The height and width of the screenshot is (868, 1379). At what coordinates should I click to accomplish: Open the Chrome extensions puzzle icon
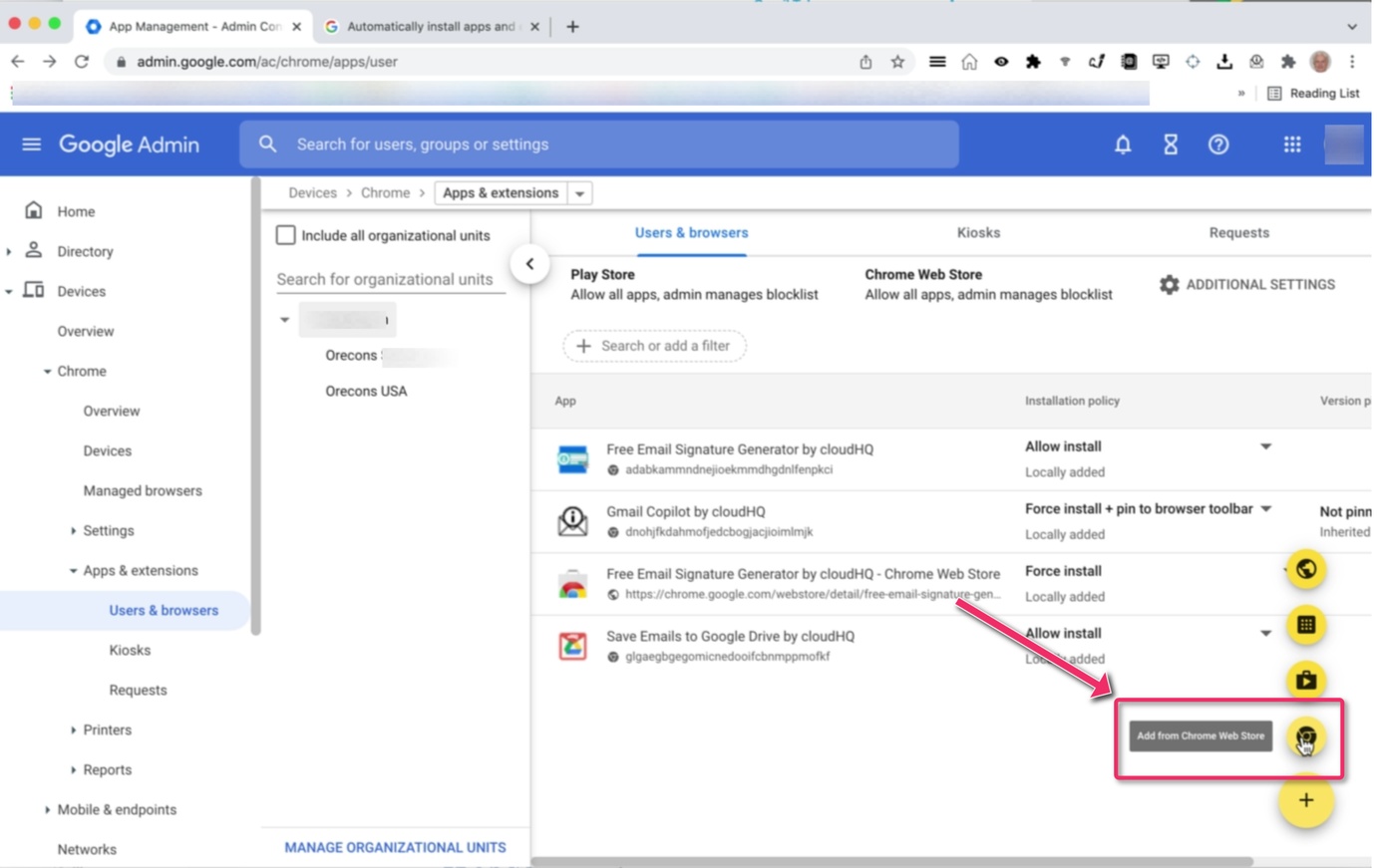tap(1288, 62)
